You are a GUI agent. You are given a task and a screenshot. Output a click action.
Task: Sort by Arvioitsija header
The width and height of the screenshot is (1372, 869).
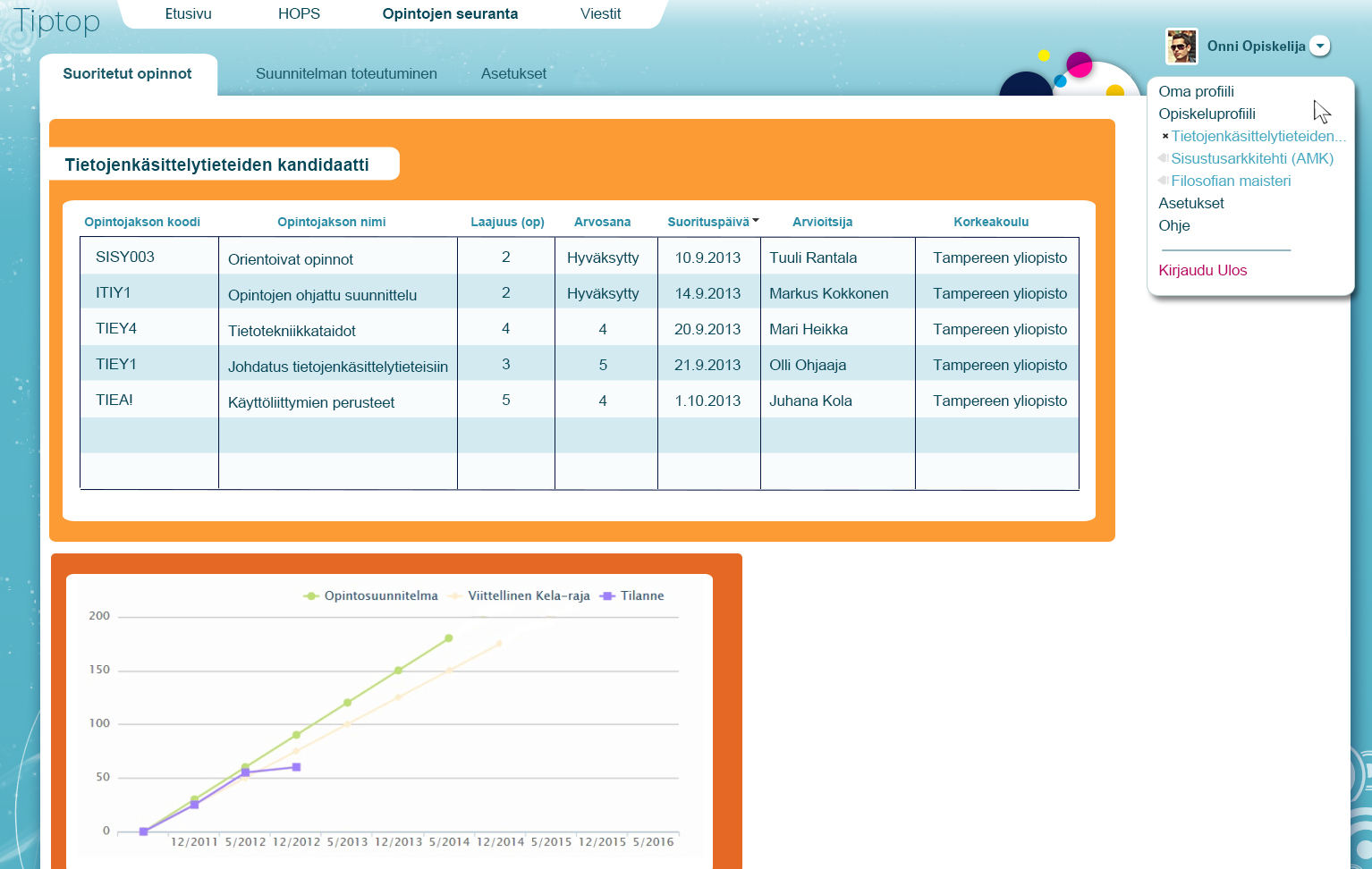point(822,222)
